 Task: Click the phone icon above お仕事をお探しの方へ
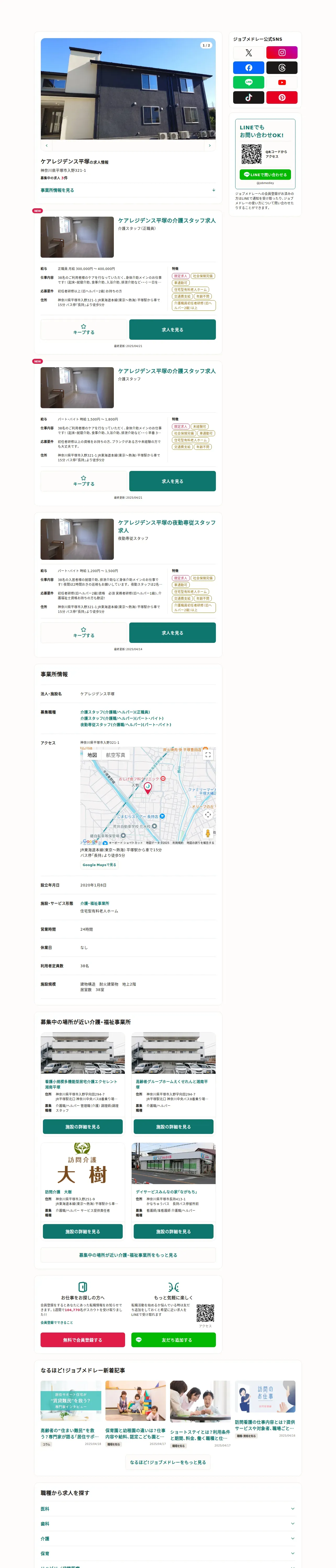pos(82,1287)
